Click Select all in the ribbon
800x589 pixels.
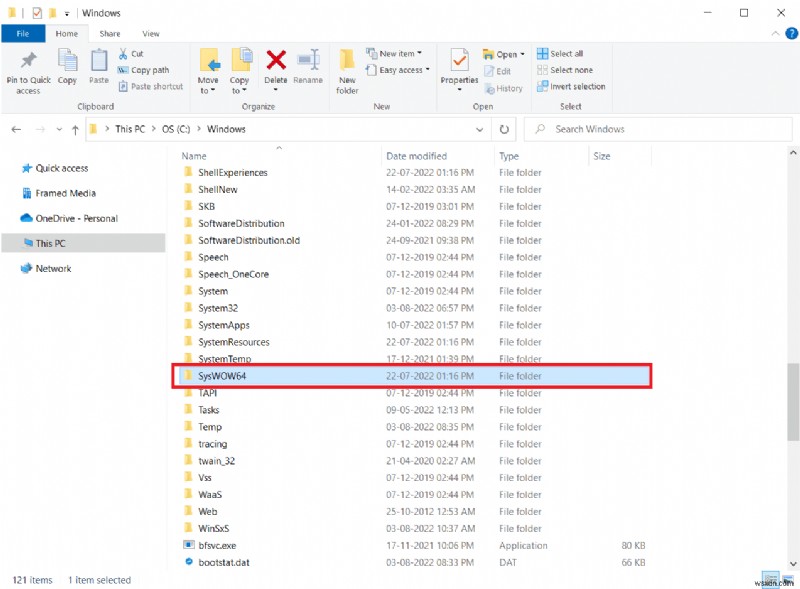point(560,54)
